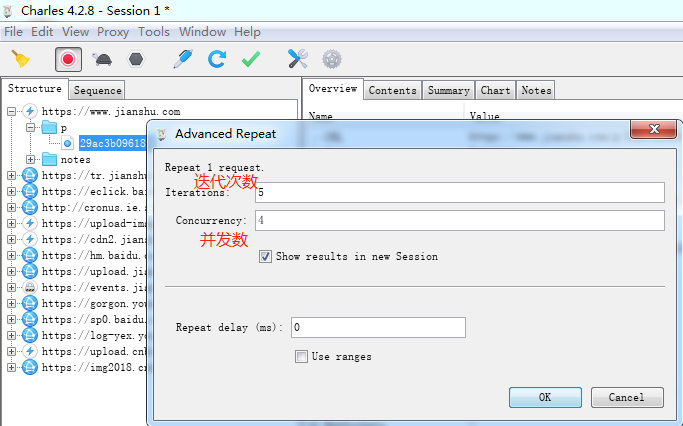Viewport: 683px width, 426px height.
Task: Switch to the Contents tab
Action: (x=392, y=90)
